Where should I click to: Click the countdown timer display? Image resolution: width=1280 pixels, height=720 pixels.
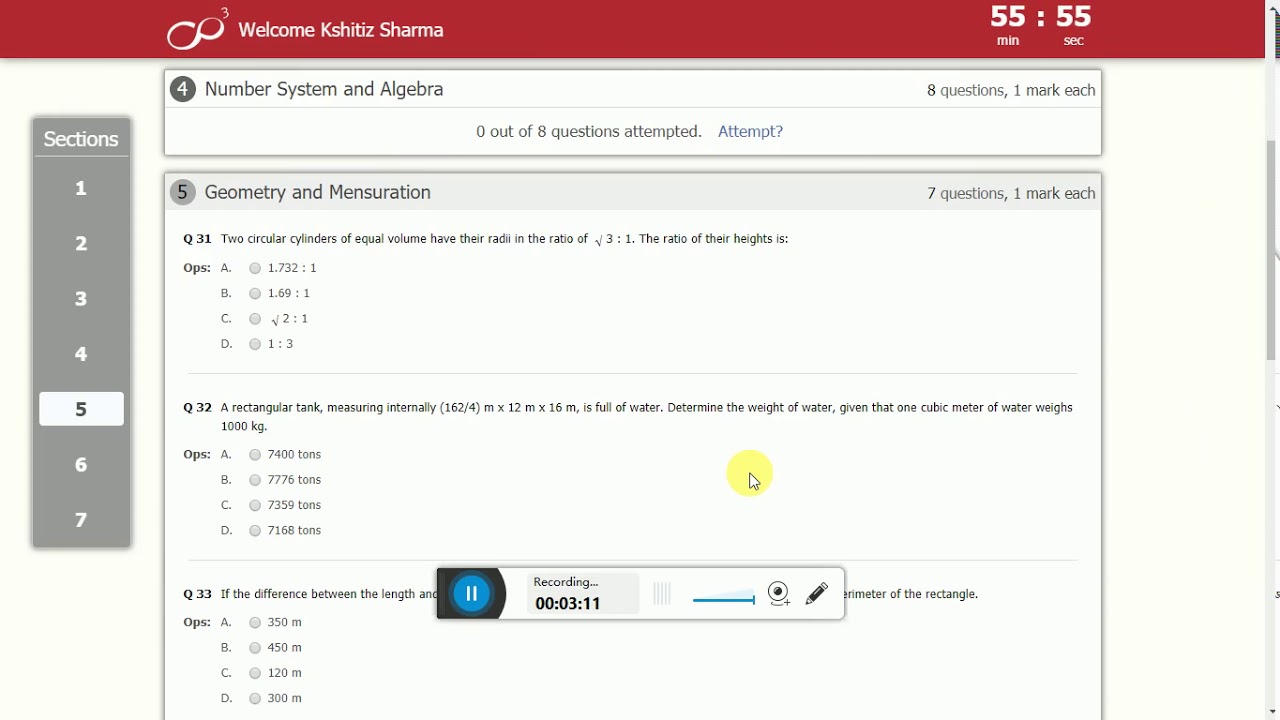click(1040, 25)
